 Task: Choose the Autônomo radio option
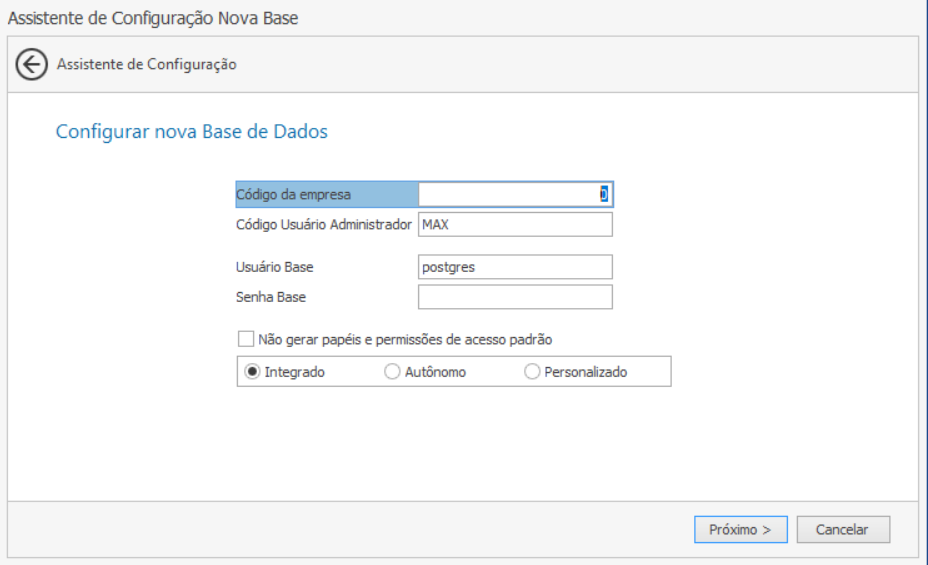click(392, 372)
